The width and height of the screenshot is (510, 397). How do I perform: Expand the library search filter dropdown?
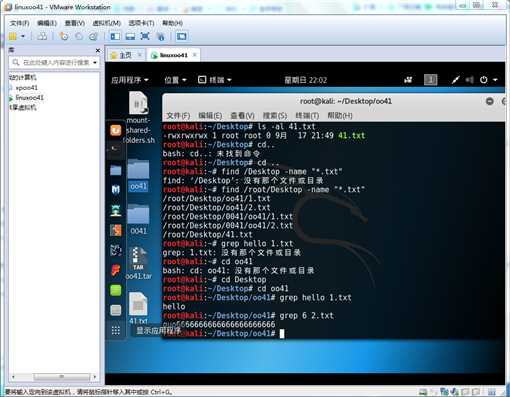pos(95,62)
